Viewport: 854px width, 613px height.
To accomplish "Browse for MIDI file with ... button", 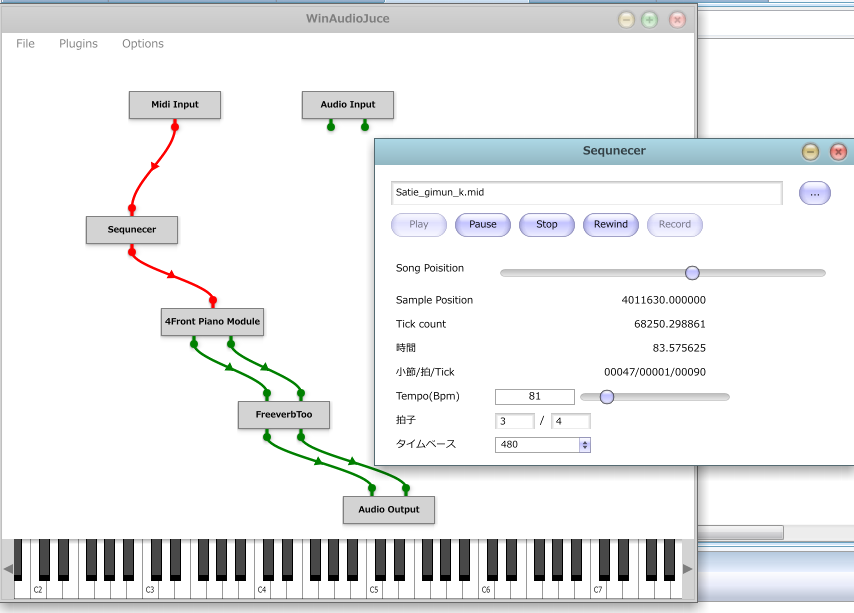I will coord(814,193).
